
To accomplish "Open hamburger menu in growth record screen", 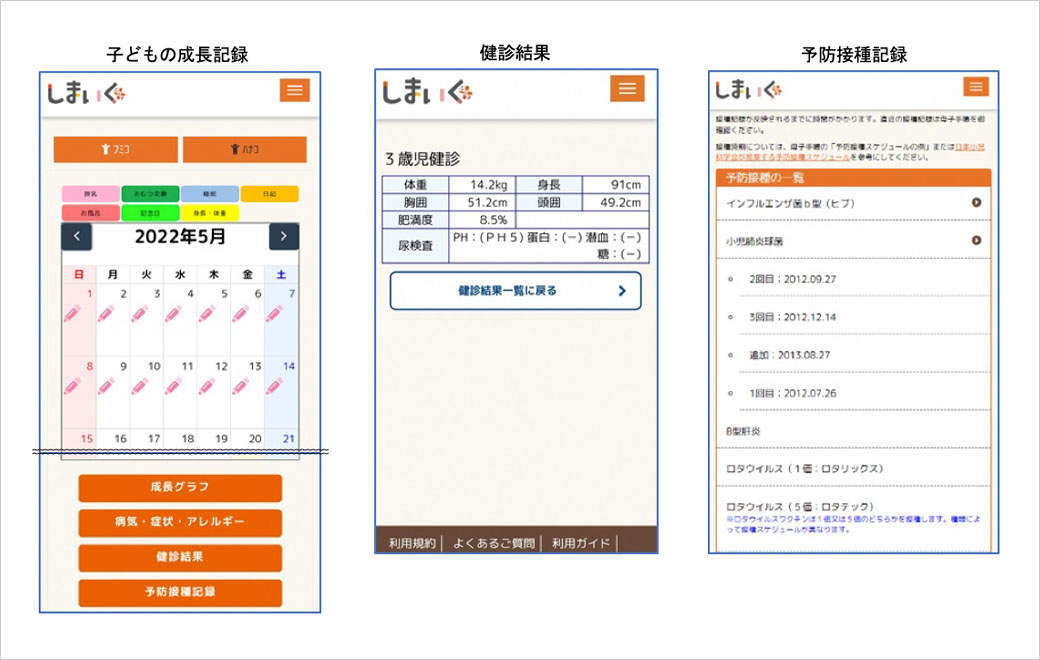I will 294,90.
